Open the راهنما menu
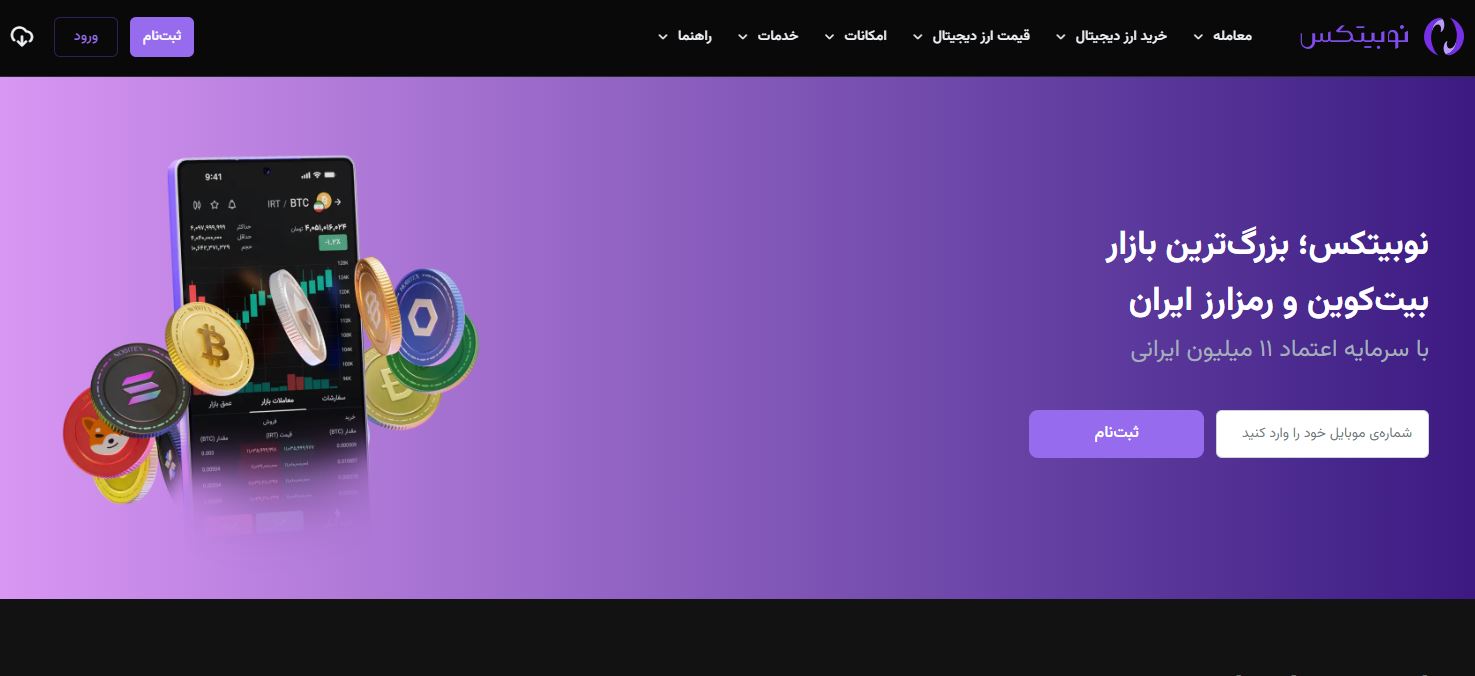 tap(694, 36)
